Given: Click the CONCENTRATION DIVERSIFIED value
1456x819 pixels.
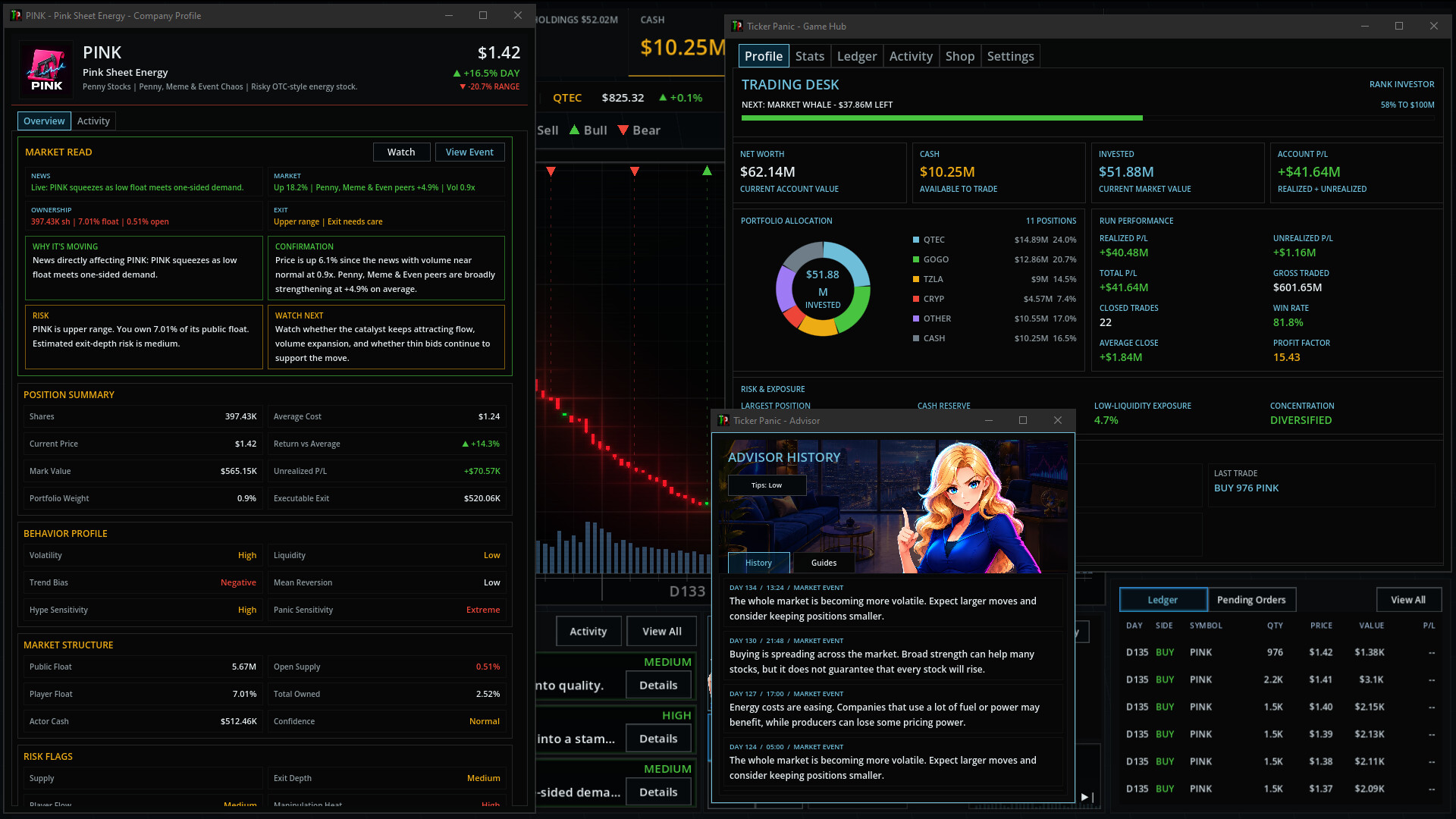Looking at the screenshot, I should pos(1301,420).
